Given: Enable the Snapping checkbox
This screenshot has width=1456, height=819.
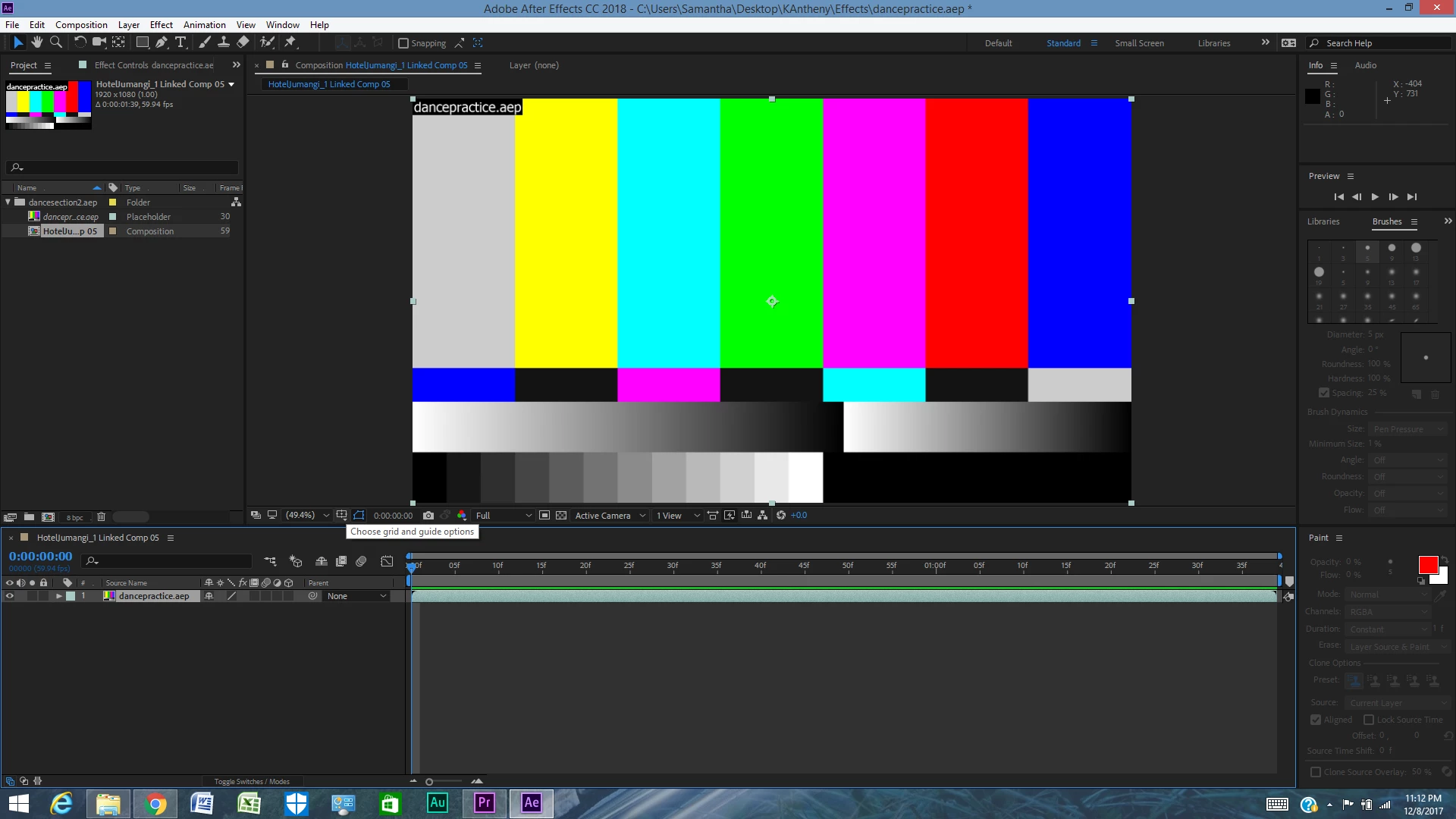Looking at the screenshot, I should pos(403,43).
